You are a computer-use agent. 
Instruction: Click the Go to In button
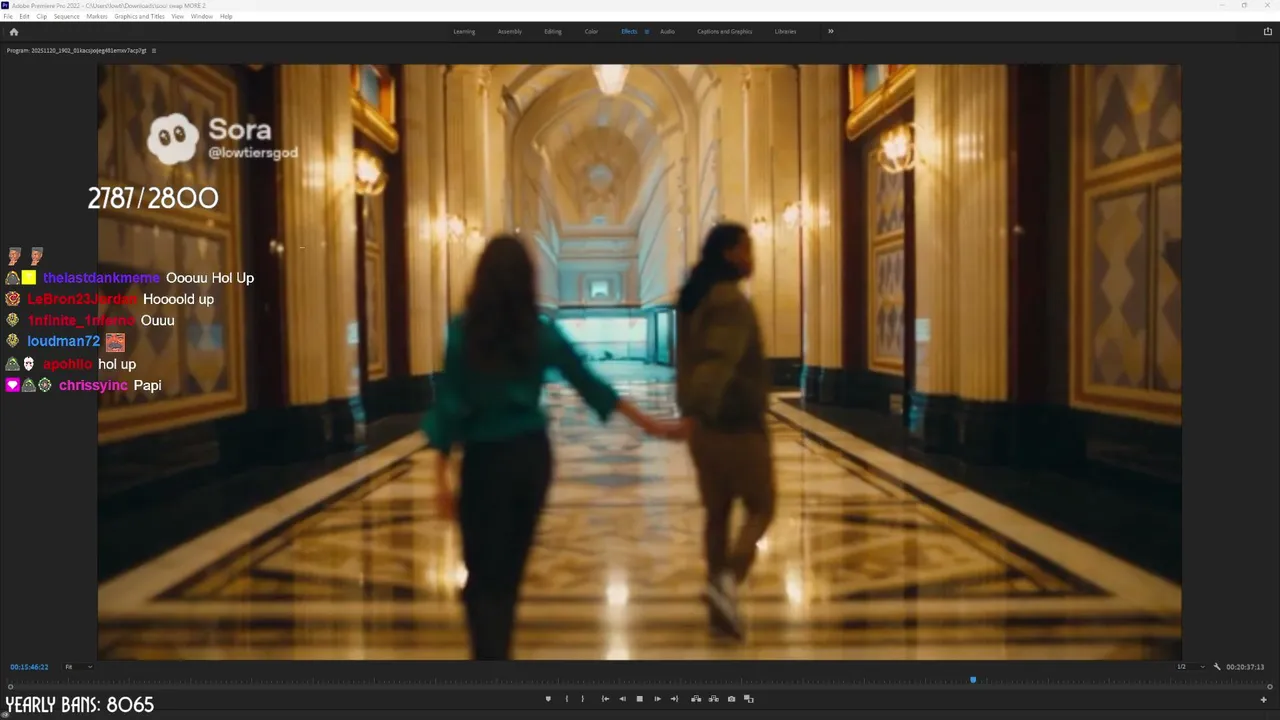tap(605, 699)
